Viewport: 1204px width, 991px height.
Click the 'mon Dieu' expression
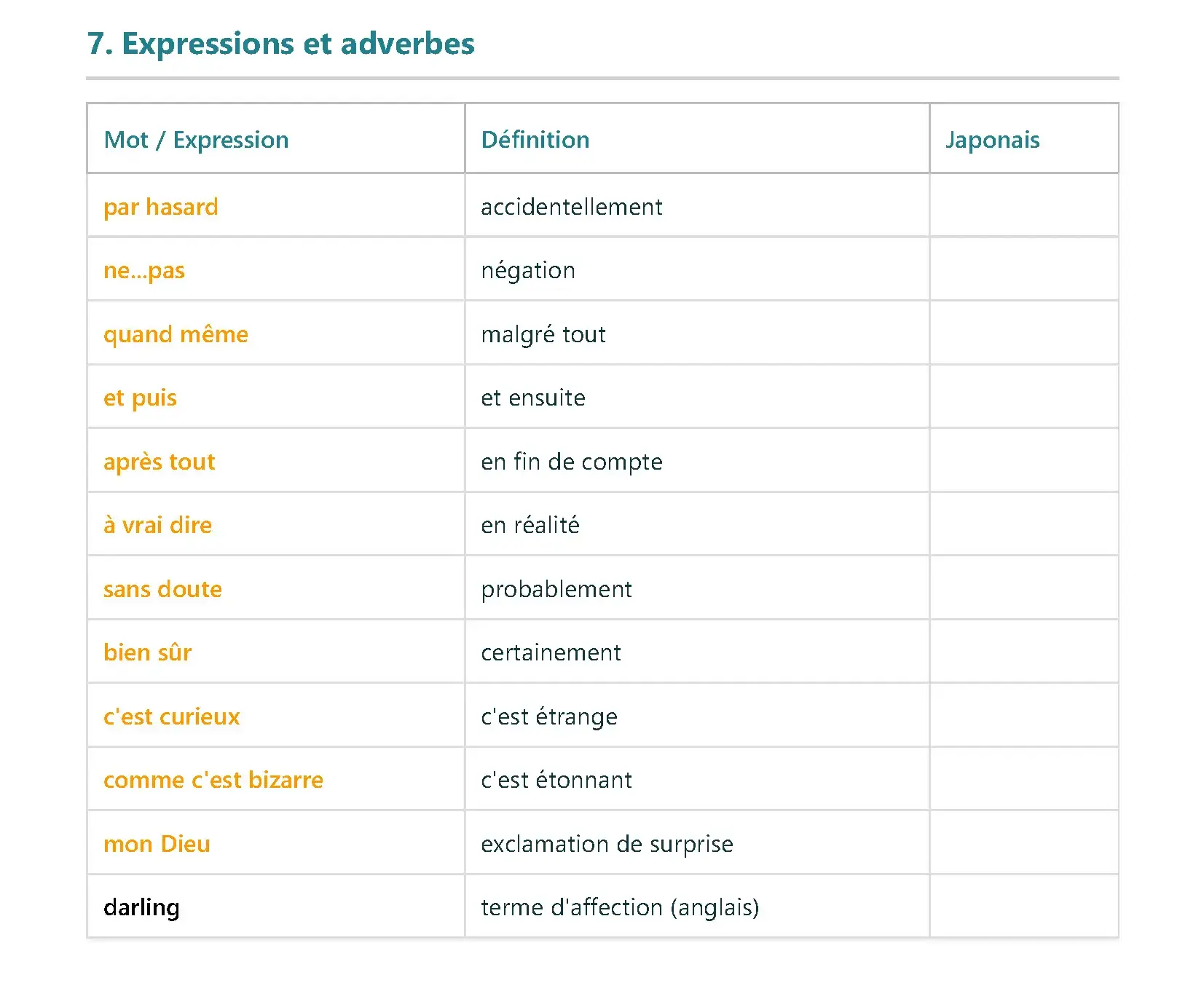(157, 844)
